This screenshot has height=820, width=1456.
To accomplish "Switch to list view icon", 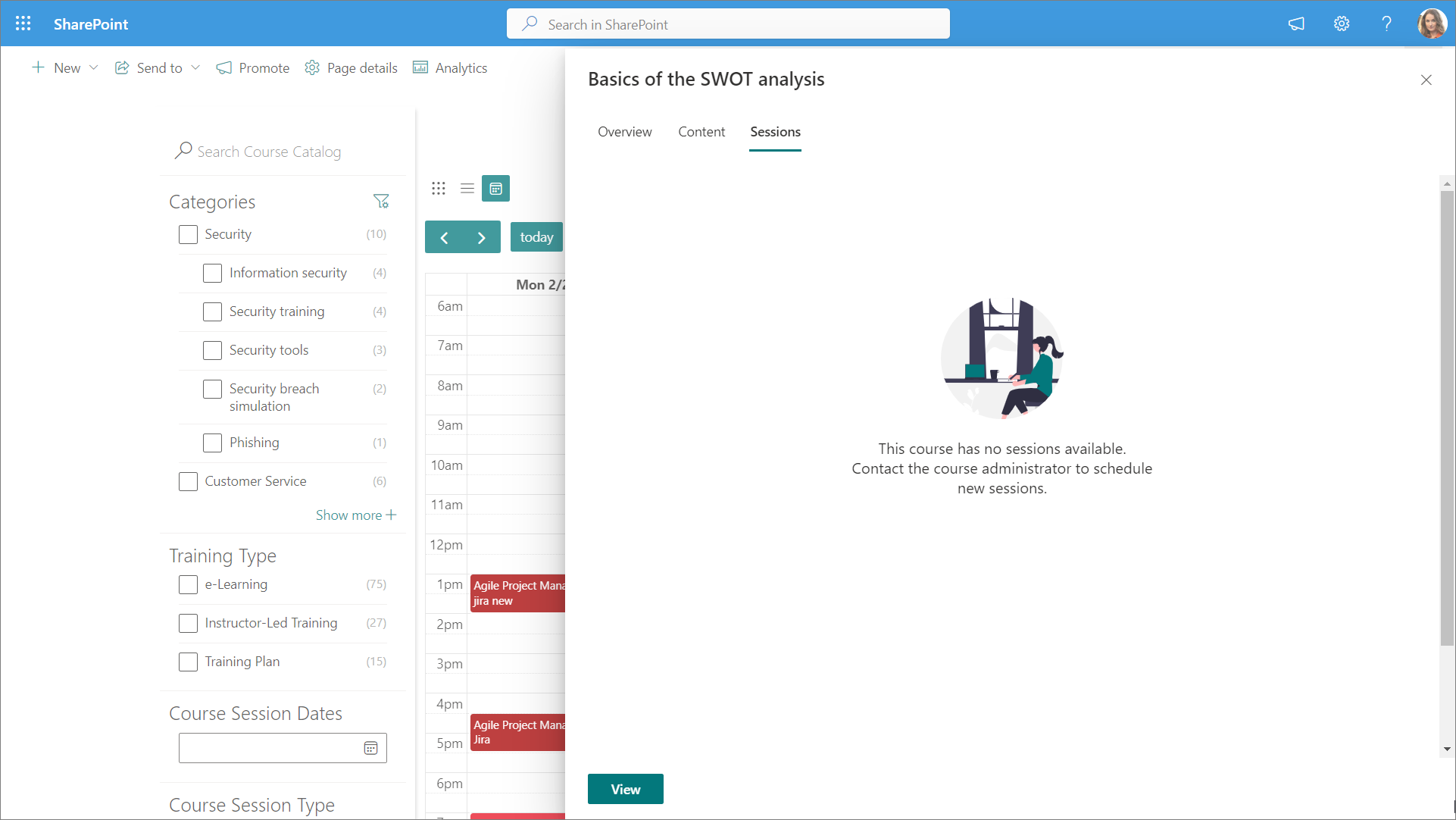I will [x=467, y=188].
